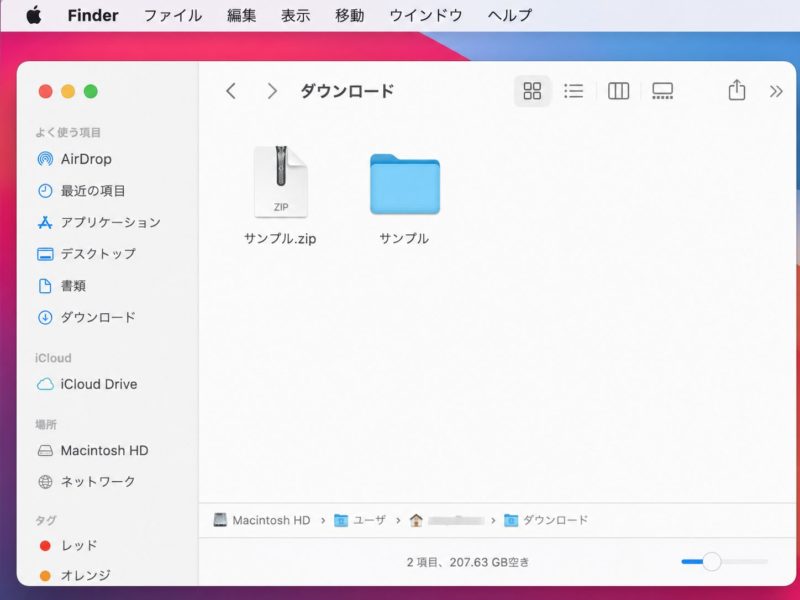The image size is (800, 600).
Task: Maximize the window with the green button
Action: point(91,91)
